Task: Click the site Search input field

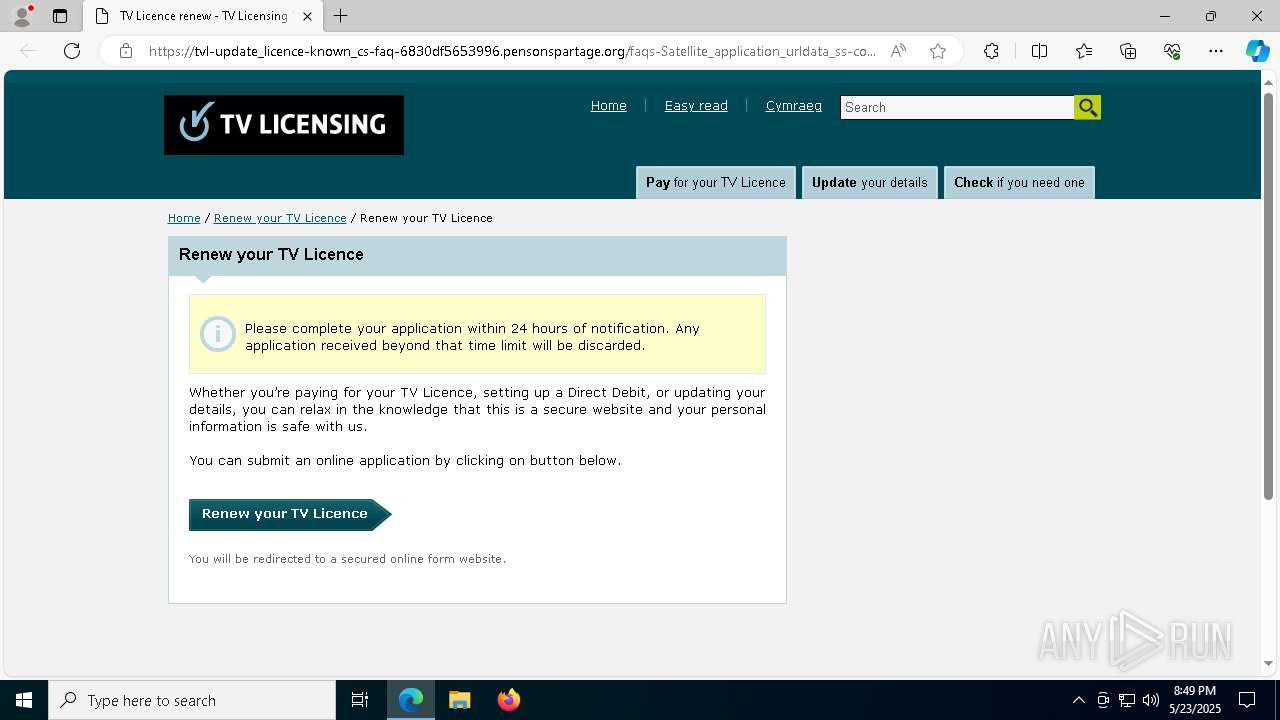Action: point(957,107)
